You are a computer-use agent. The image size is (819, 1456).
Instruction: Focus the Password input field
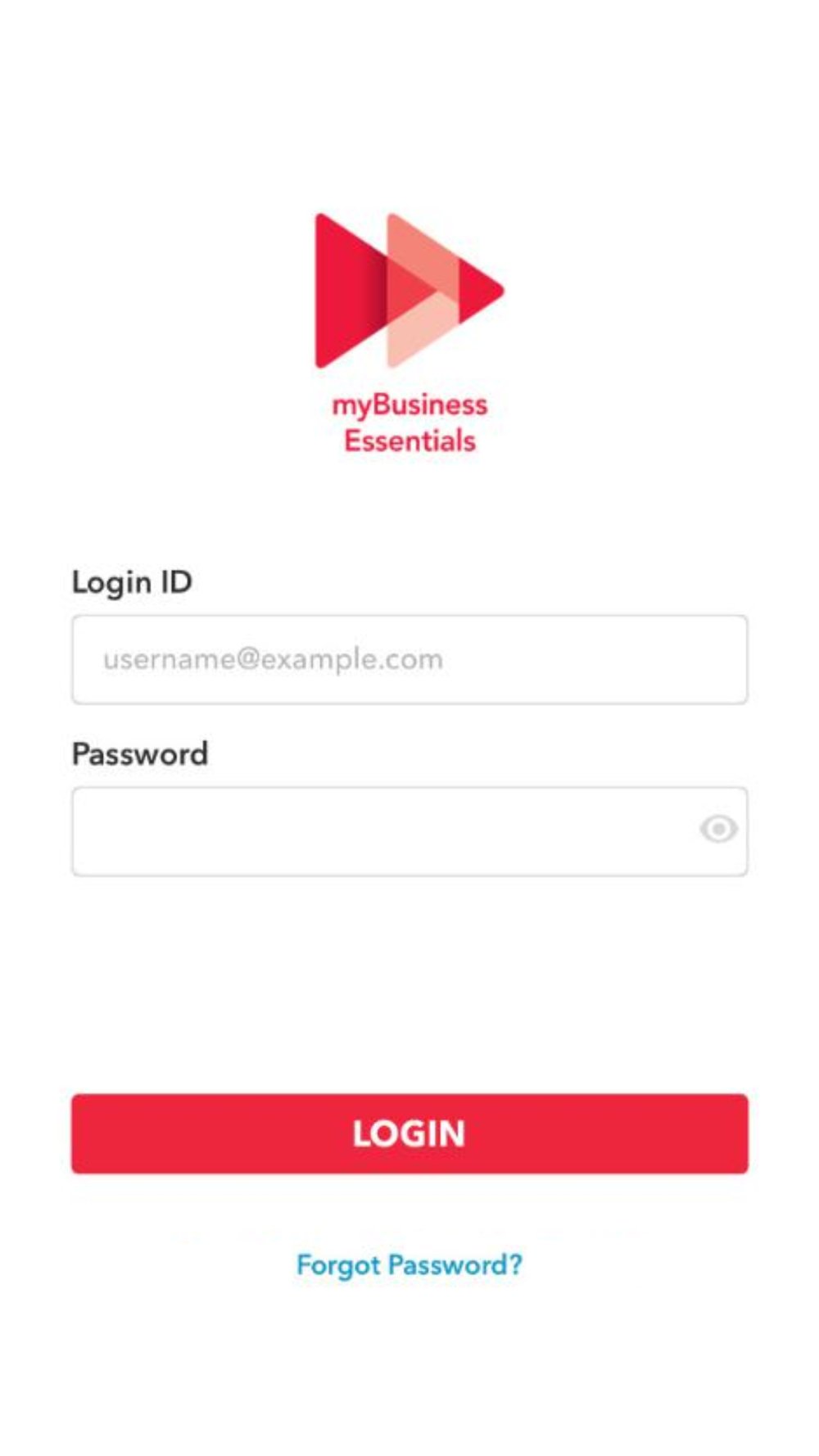pyautogui.click(x=409, y=831)
